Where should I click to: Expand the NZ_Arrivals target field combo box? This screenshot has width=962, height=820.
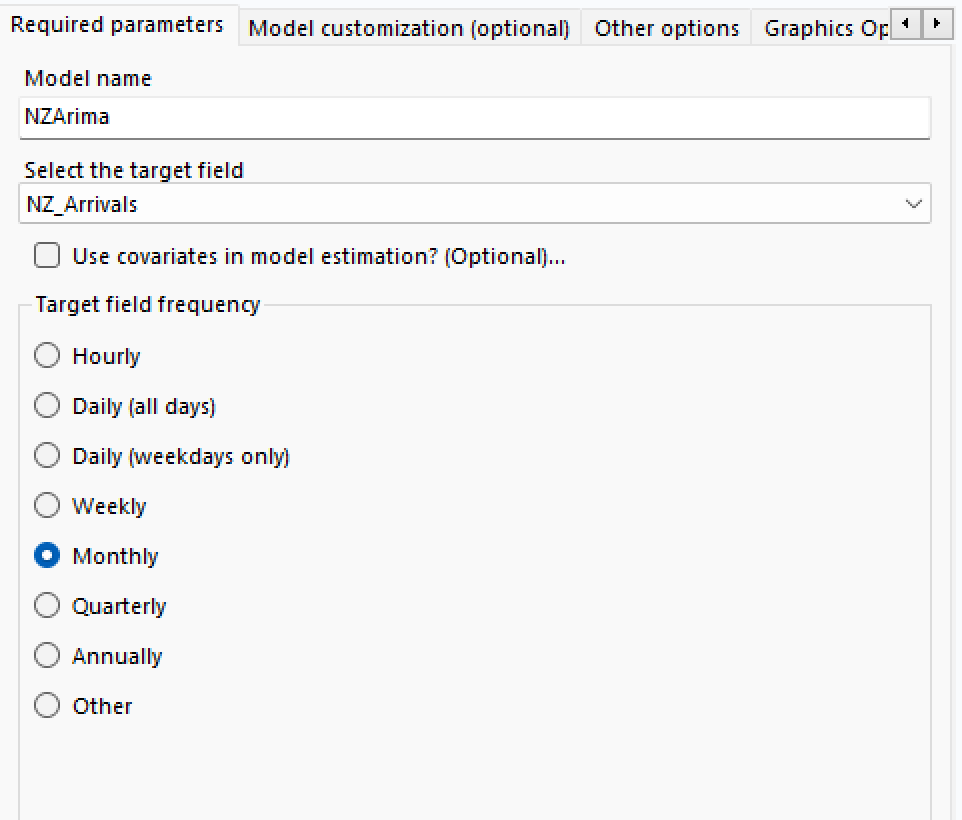(470, 204)
